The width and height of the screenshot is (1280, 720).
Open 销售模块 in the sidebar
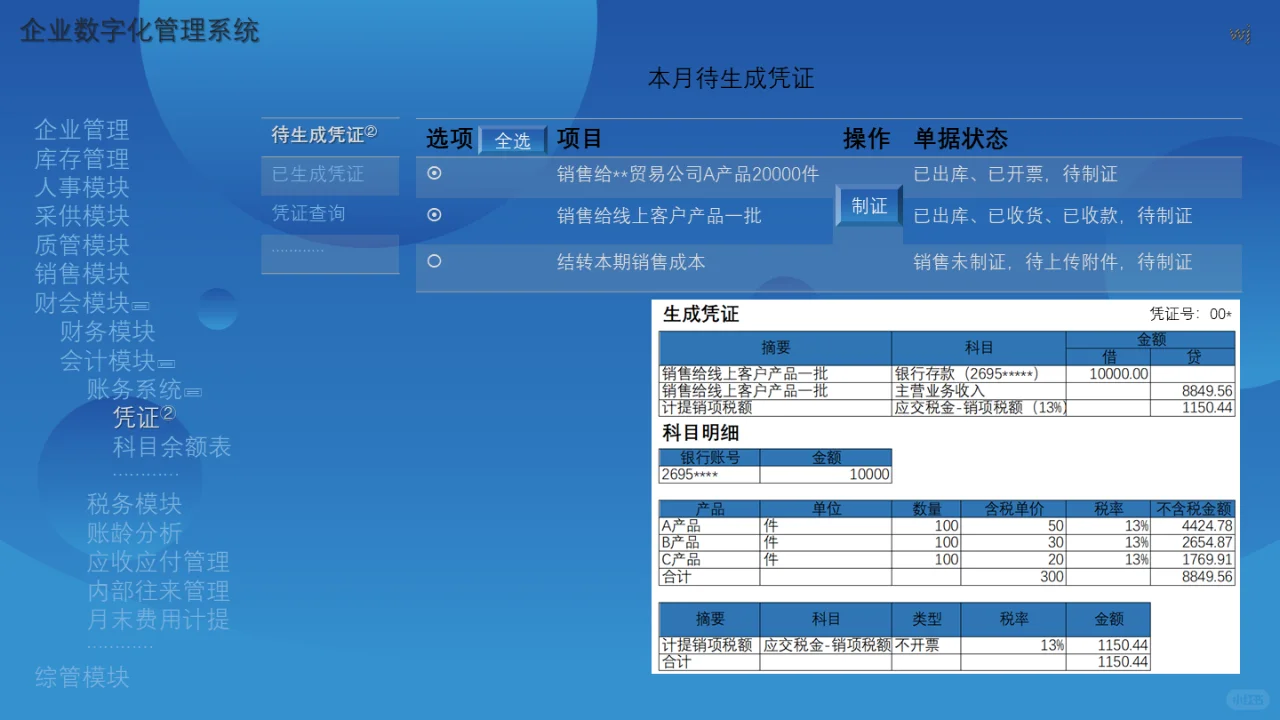(x=82, y=273)
